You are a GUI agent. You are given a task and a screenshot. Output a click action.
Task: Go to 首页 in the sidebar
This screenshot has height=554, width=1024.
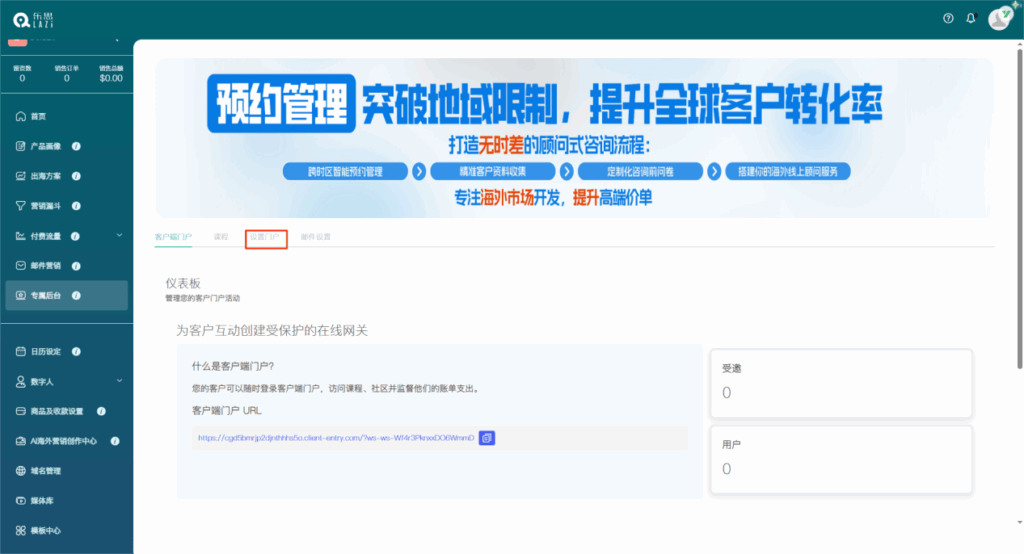[38, 116]
